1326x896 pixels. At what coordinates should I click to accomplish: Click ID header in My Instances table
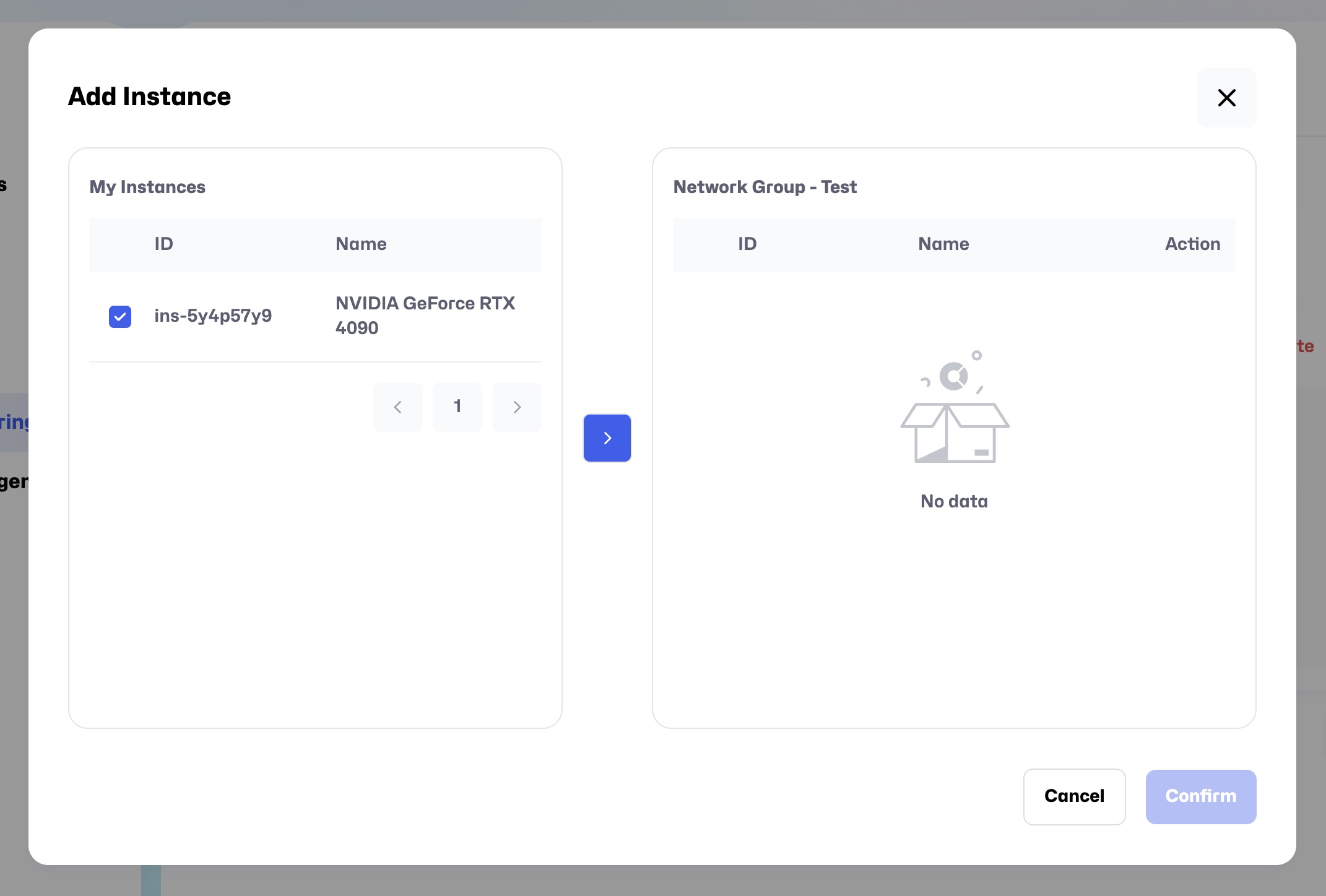(163, 244)
